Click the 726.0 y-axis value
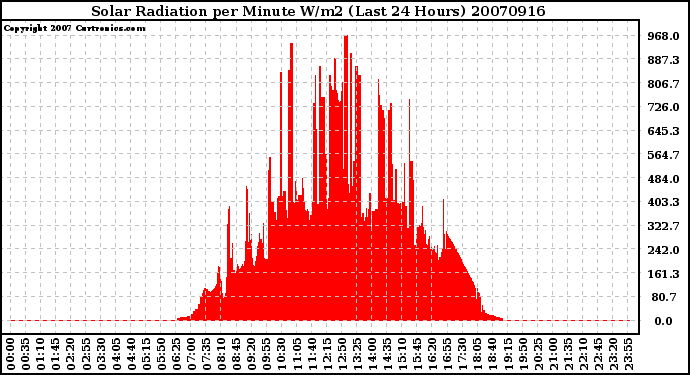690x375 pixels. [663, 107]
